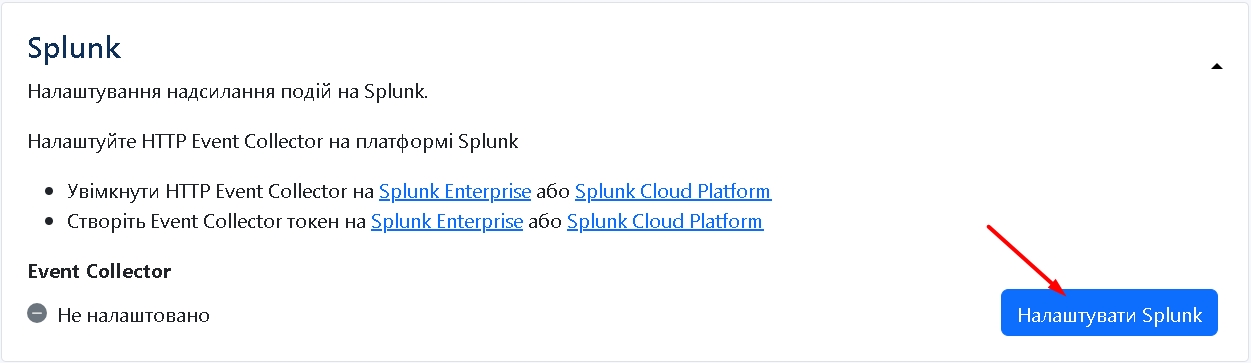Click the "Налаштування надсилання подій на Splunk." description
1251x363 pixels.
[x=227, y=93]
